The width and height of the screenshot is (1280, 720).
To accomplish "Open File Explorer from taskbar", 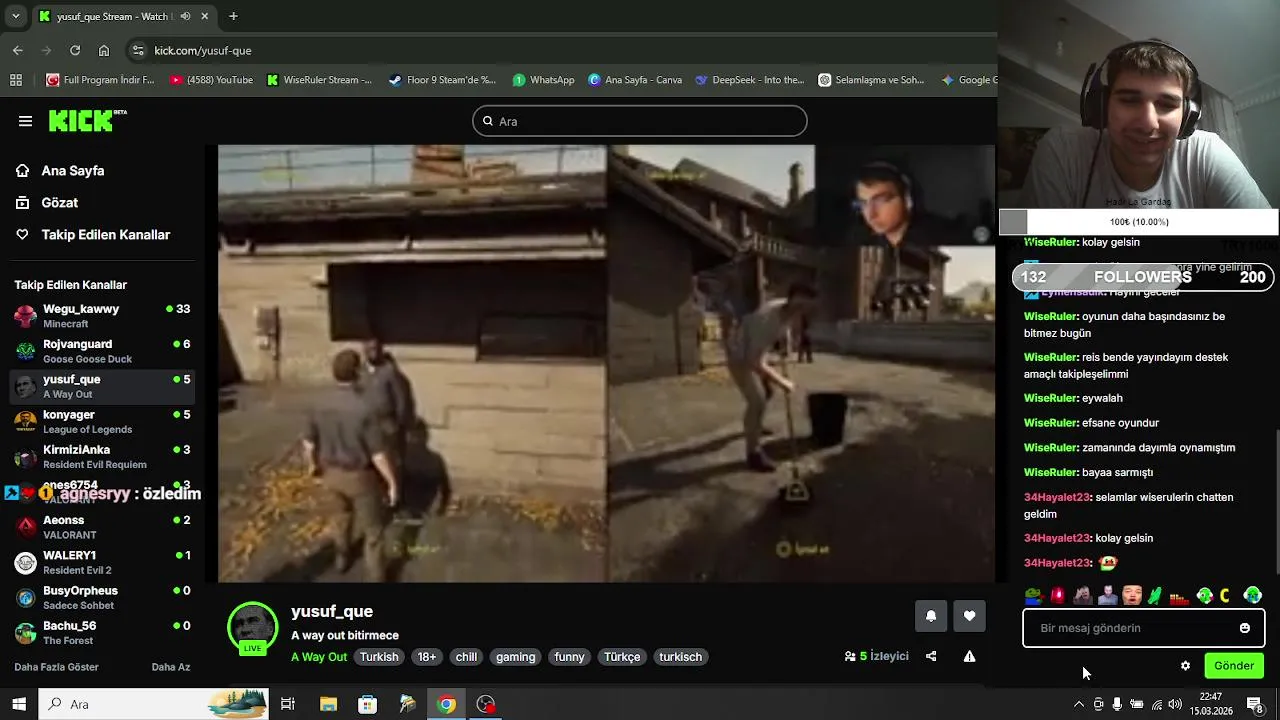I will 328,705.
